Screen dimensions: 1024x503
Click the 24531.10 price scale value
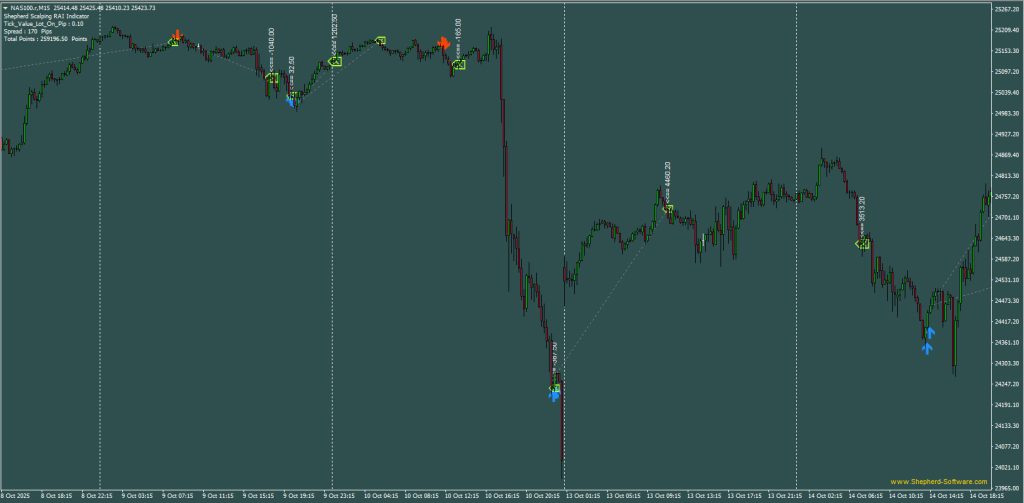pyautogui.click(x=1006, y=280)
